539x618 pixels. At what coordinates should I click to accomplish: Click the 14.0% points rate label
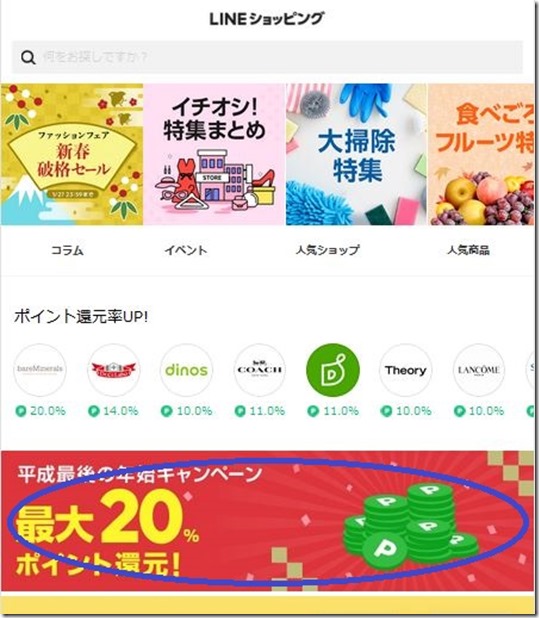pyautogui.click(x=113, y=411)
